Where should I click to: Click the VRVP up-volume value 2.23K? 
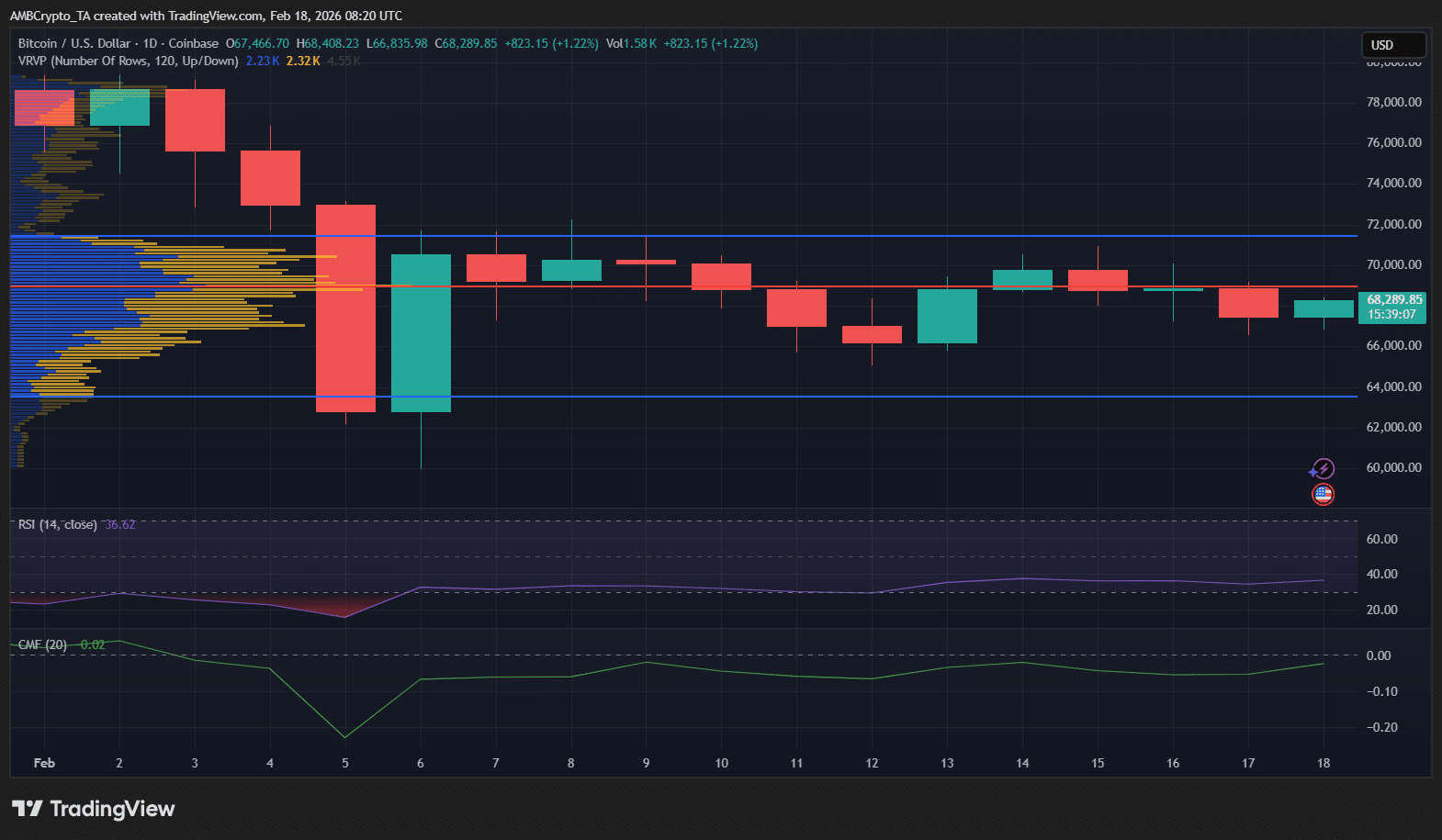pos(263,61)
